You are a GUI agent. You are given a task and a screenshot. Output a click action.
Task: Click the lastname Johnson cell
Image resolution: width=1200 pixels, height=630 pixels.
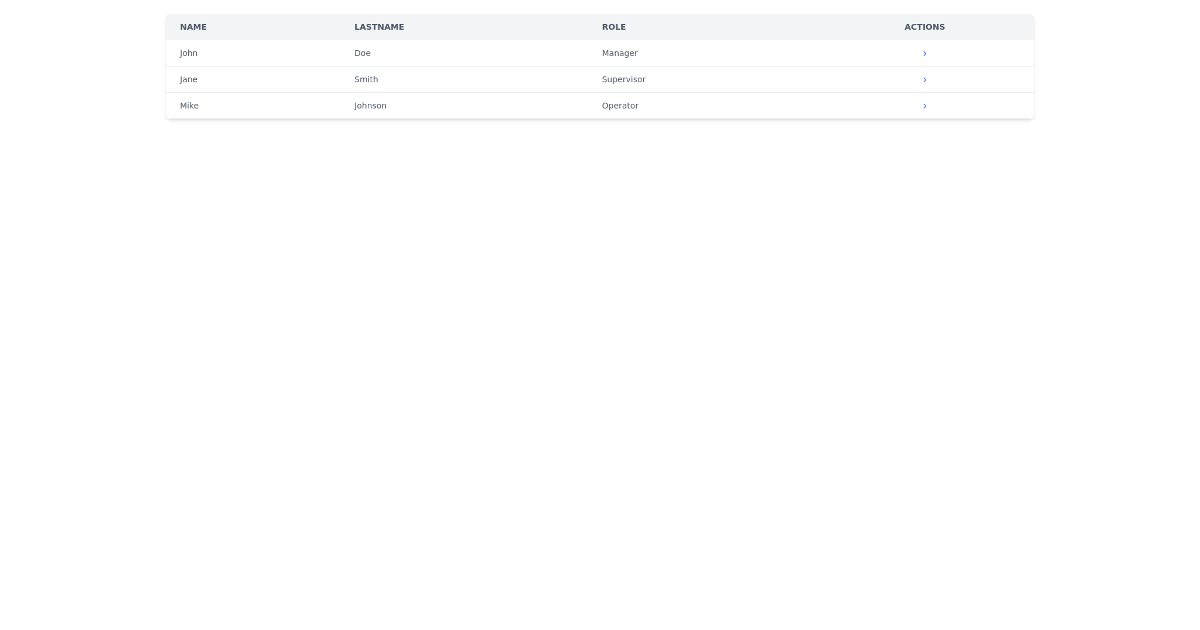click(x=370, y=105)
